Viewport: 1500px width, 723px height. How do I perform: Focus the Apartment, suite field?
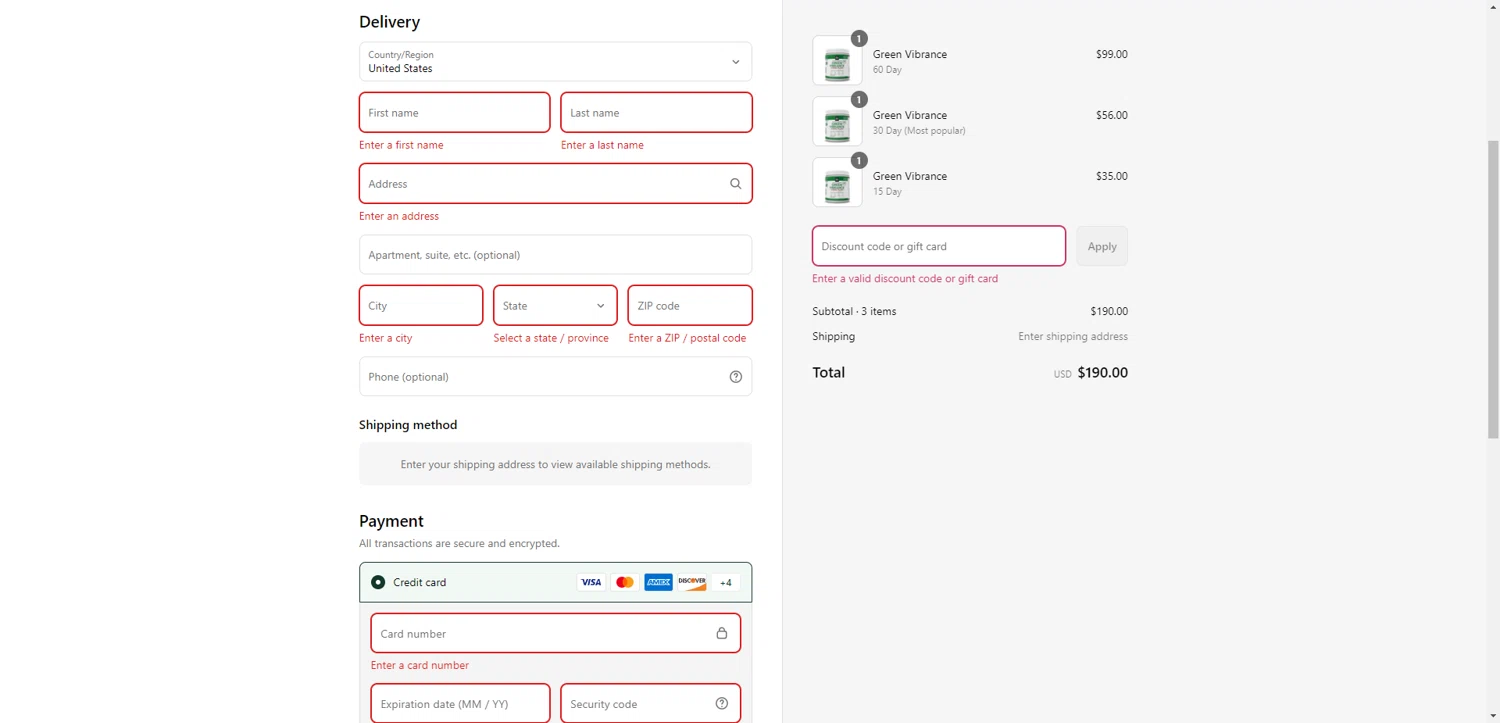tap(556, 255)
